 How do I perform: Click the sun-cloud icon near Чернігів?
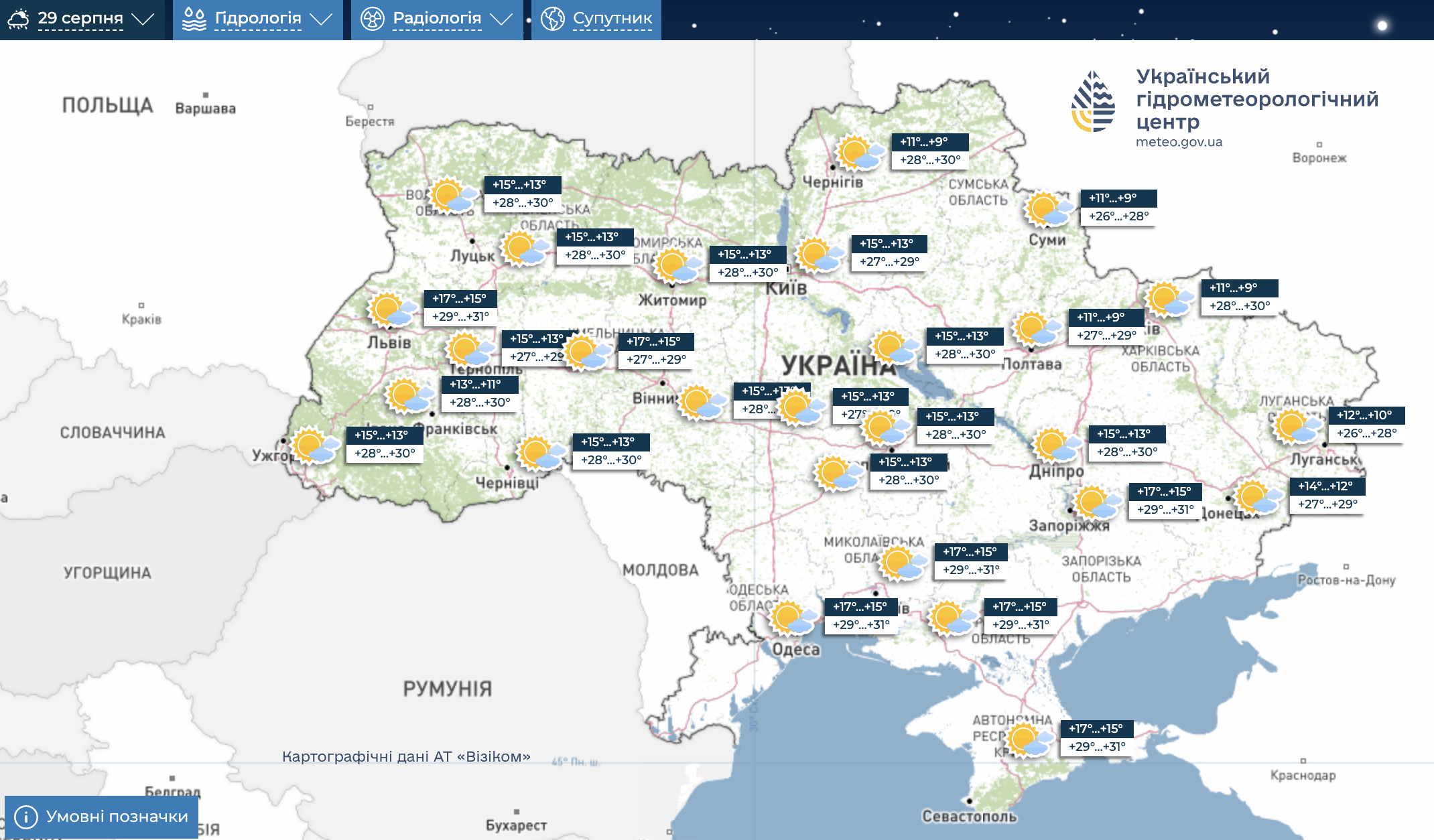coord(858,153)
